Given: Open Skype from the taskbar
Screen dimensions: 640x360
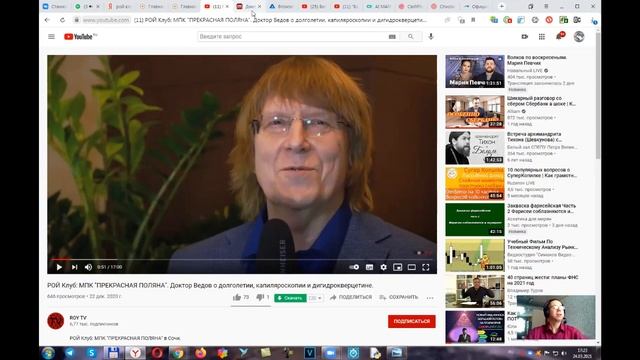Looking at the screenshot, I should [91, 353].
